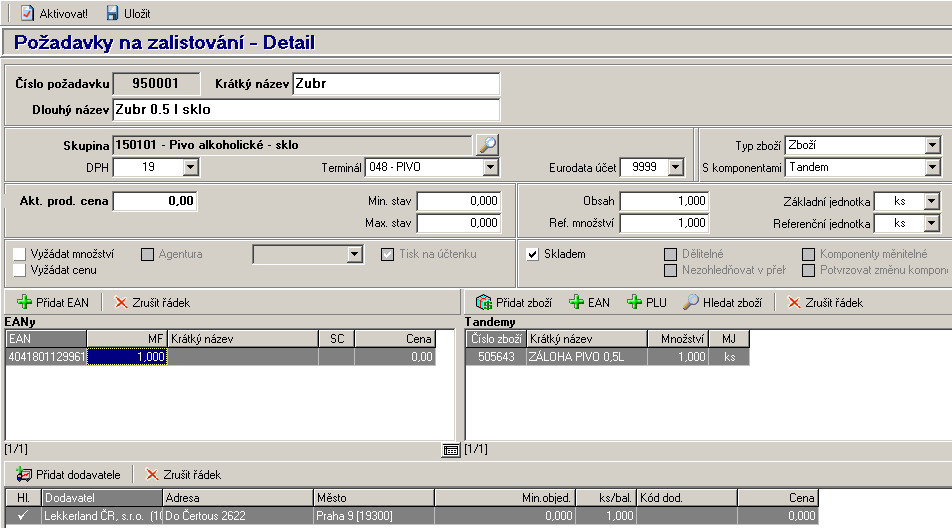Click the Krátký název input field
The width and height of the screenshot is (952, 528).
[x=396, y=84]
